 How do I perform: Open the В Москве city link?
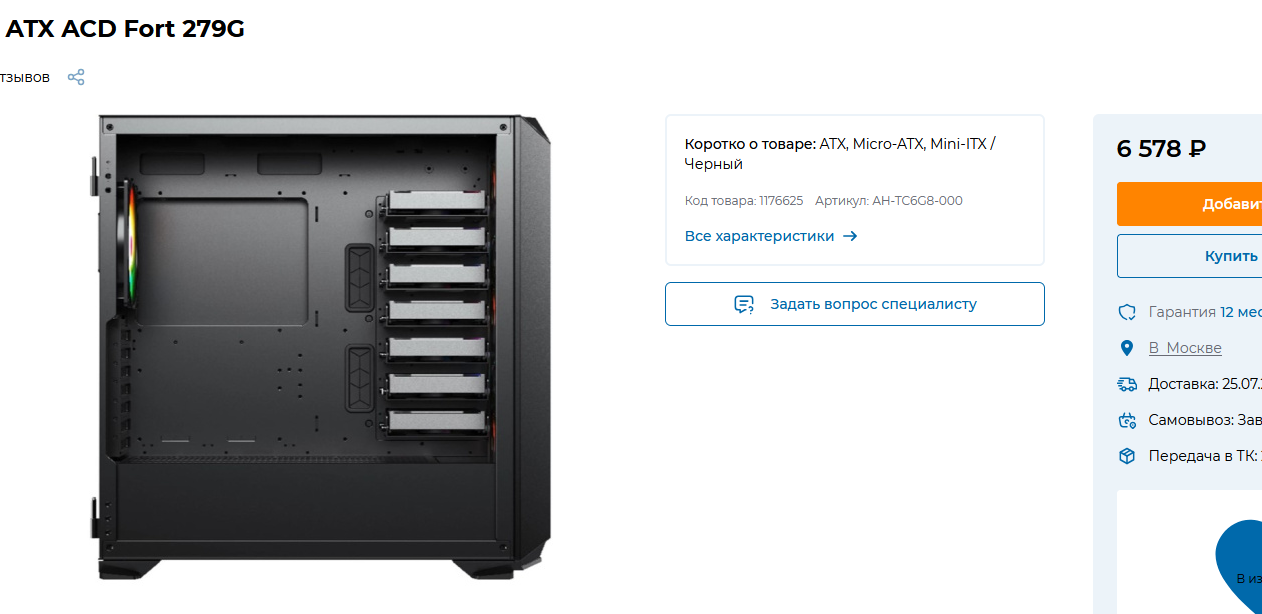click(x=1185, y=348)
